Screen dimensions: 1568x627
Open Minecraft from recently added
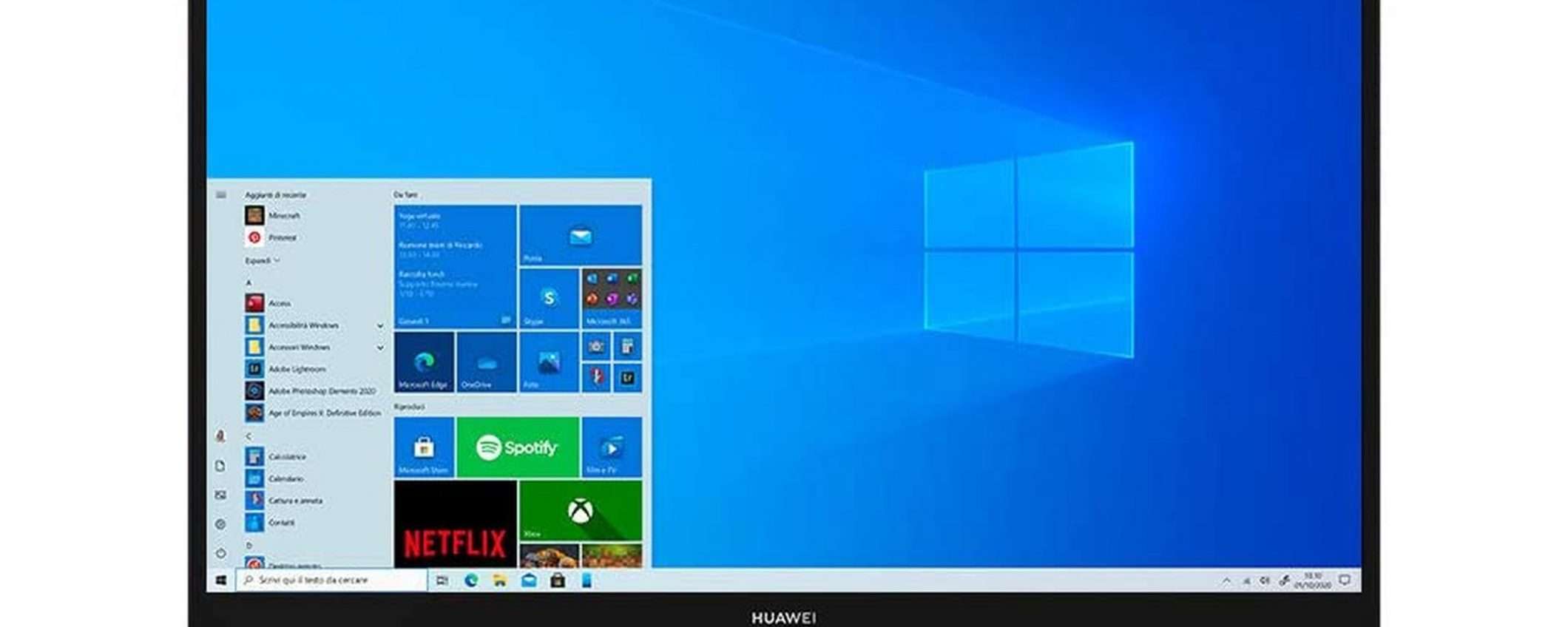tap(274, 216)
